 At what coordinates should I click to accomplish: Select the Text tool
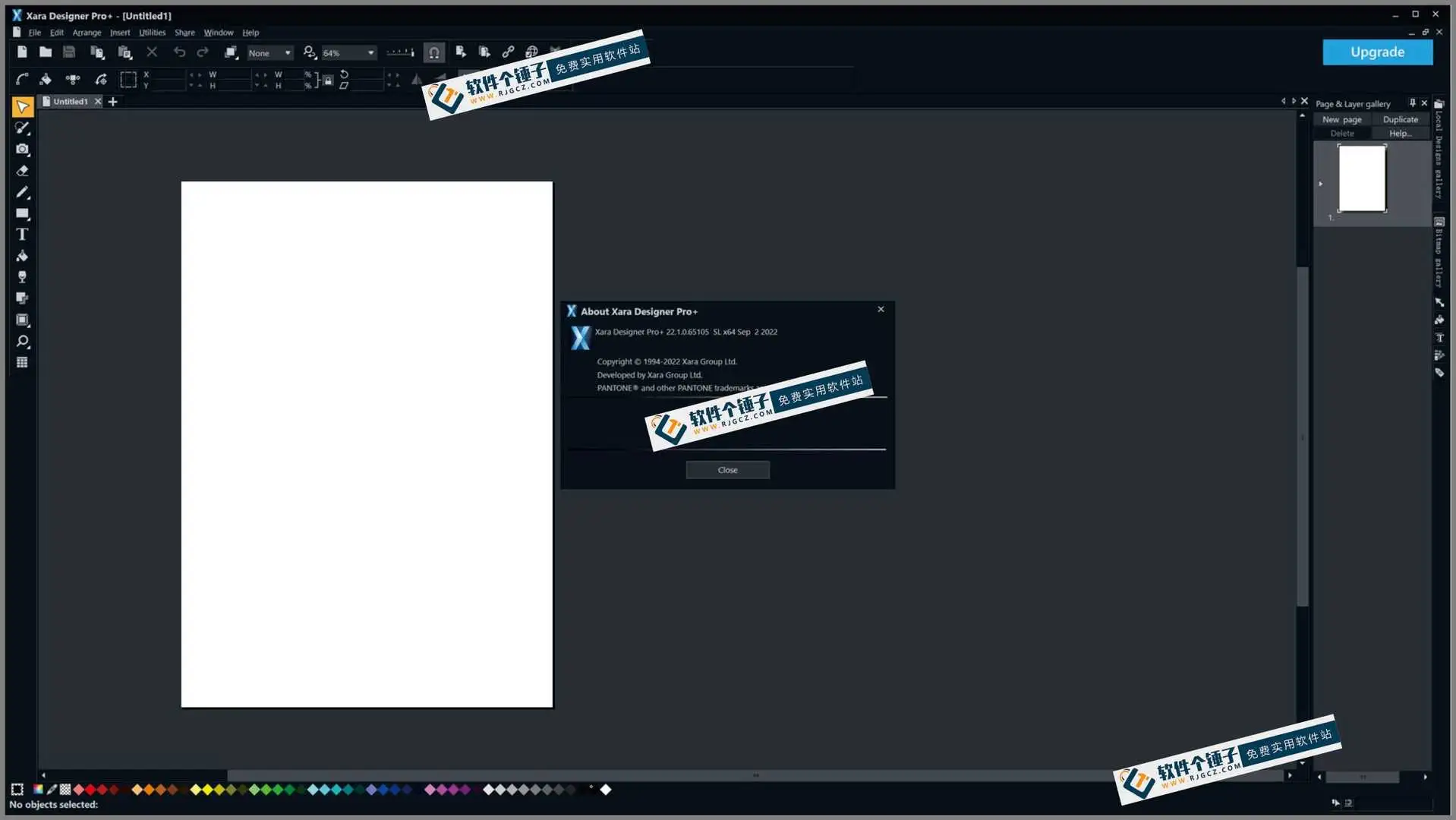[22, 235]
